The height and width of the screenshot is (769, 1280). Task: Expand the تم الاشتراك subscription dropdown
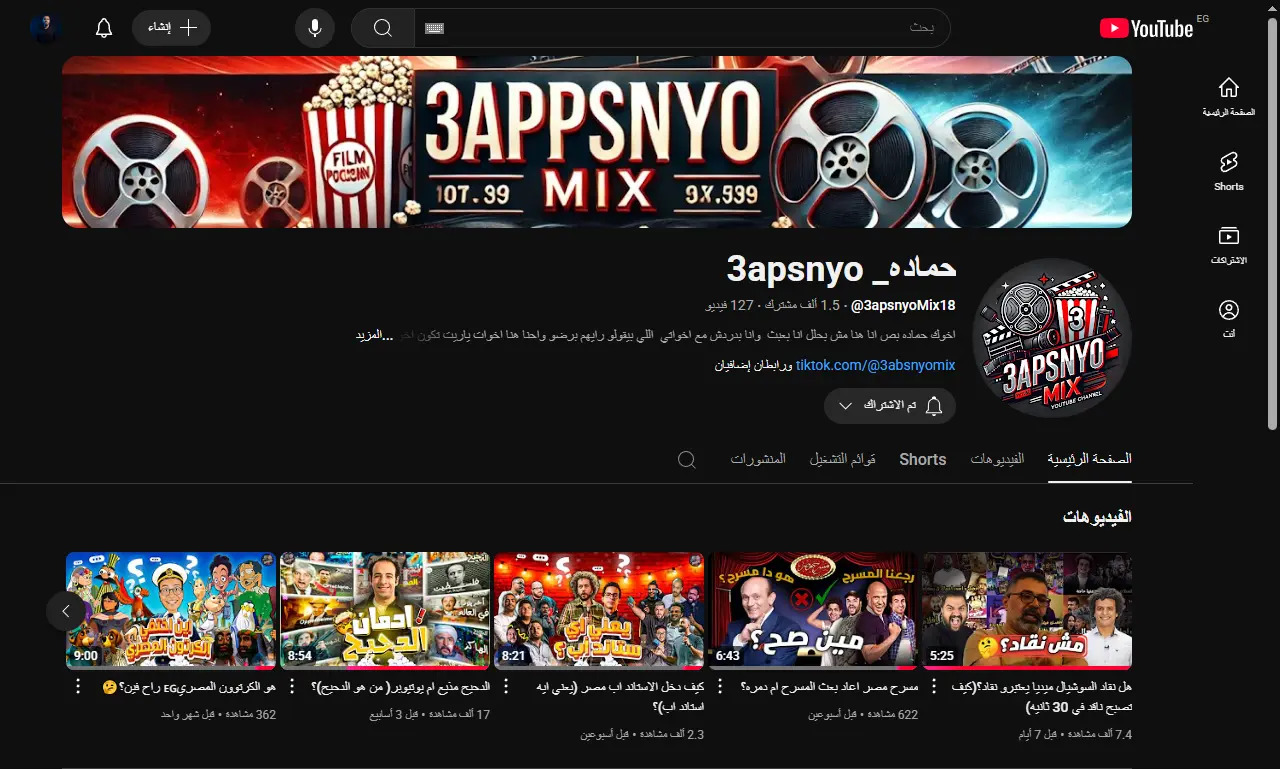pos(890,405)
